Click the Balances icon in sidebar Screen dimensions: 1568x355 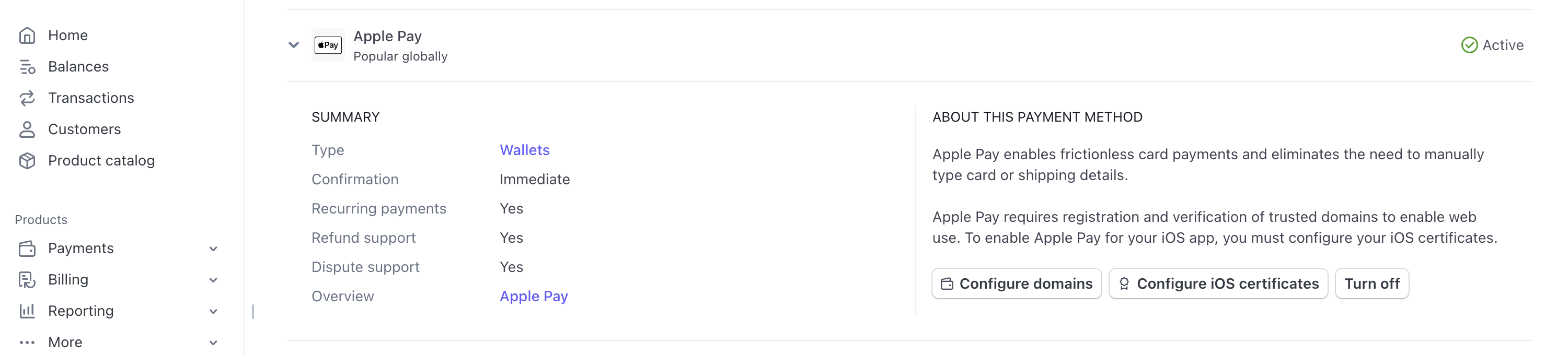(x=27, y=67)
